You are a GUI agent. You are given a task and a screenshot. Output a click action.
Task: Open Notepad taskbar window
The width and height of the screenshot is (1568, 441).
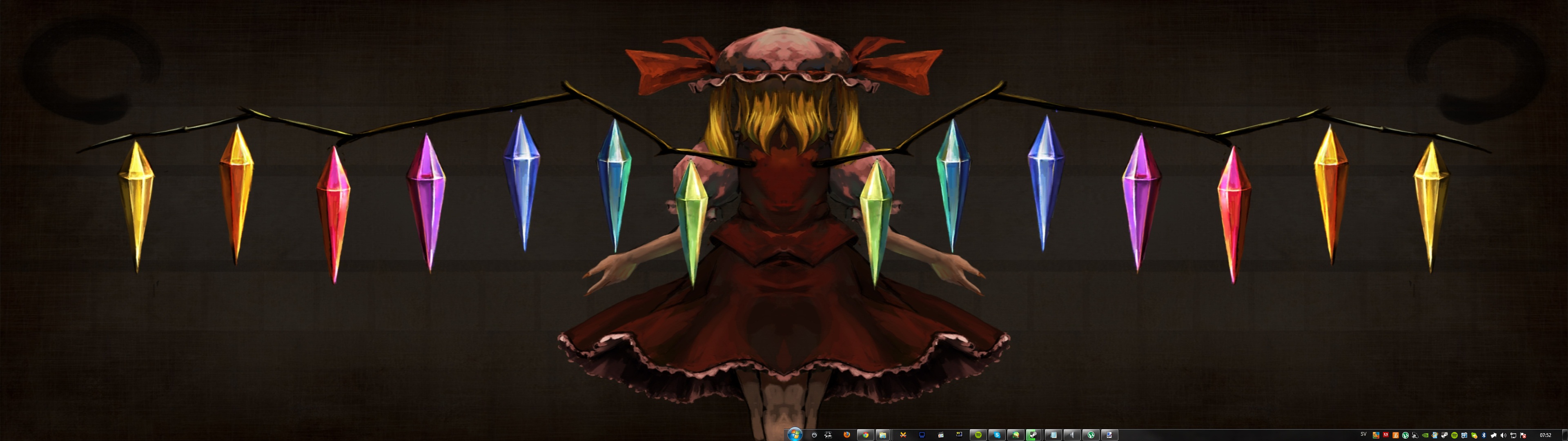click(x=1053, y=435)
